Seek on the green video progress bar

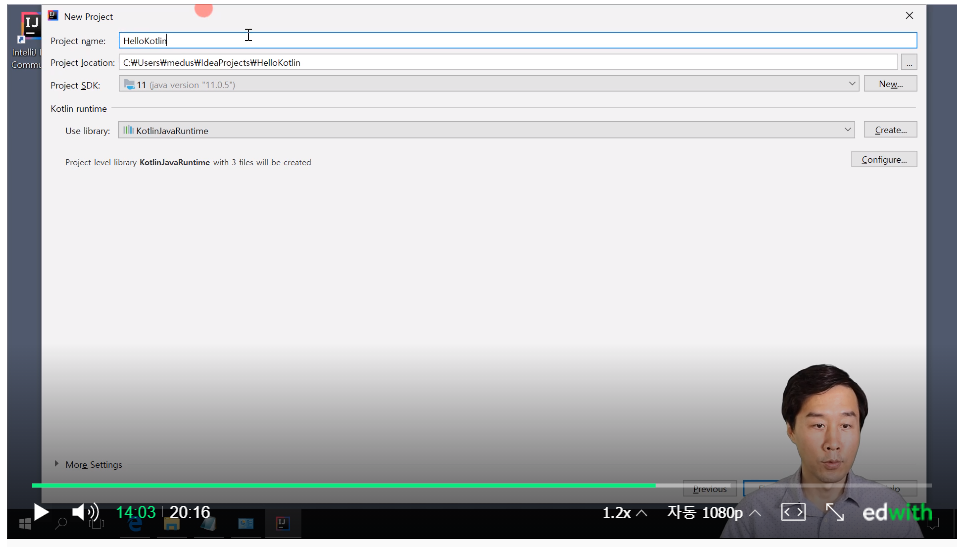344,486
